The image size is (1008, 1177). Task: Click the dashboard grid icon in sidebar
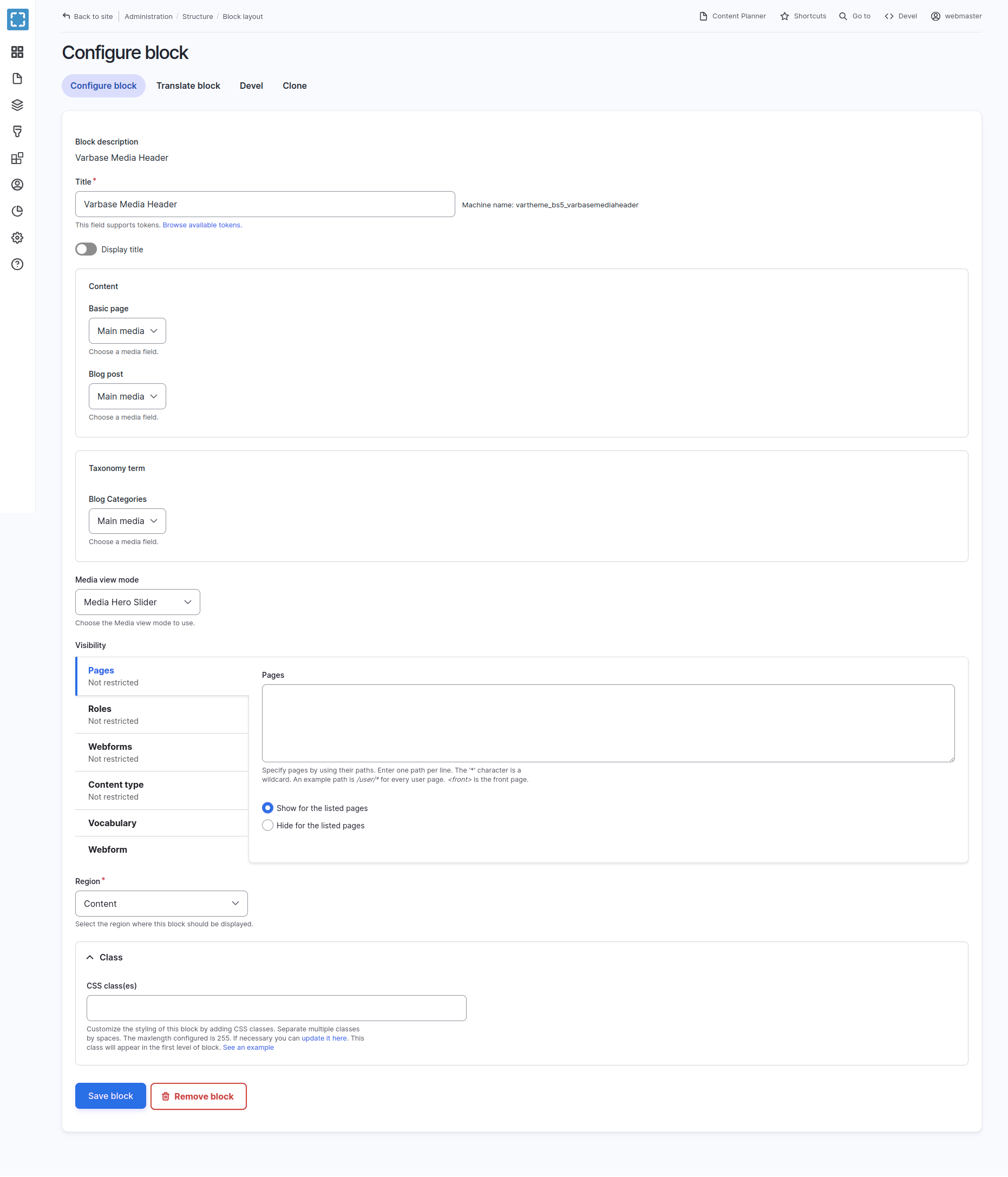click(x=18, y=53)
